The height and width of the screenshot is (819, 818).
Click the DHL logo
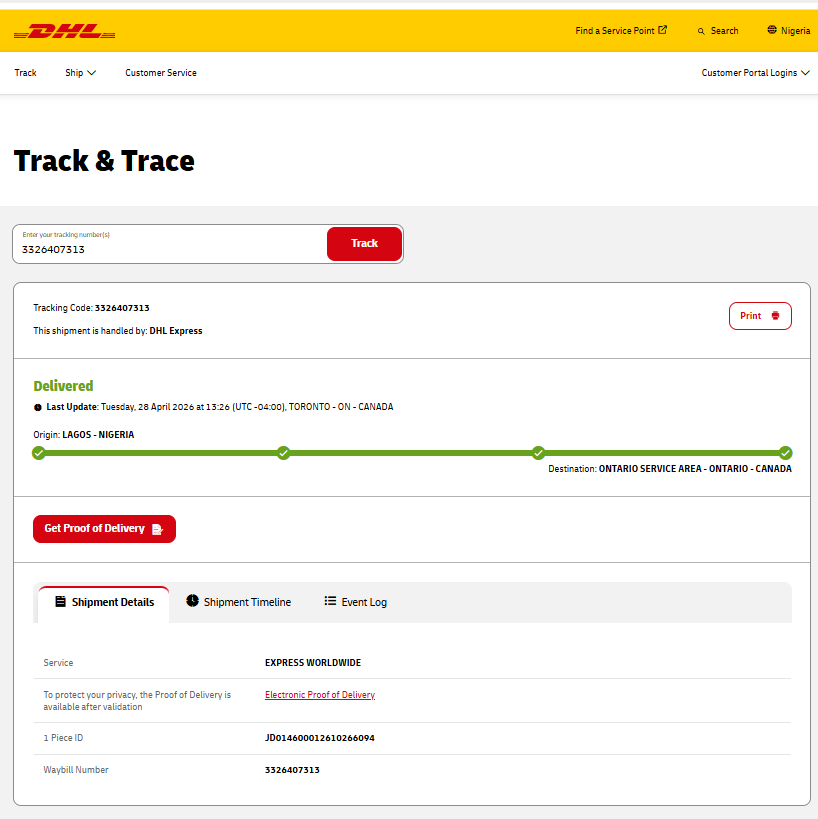click(64, 31)
